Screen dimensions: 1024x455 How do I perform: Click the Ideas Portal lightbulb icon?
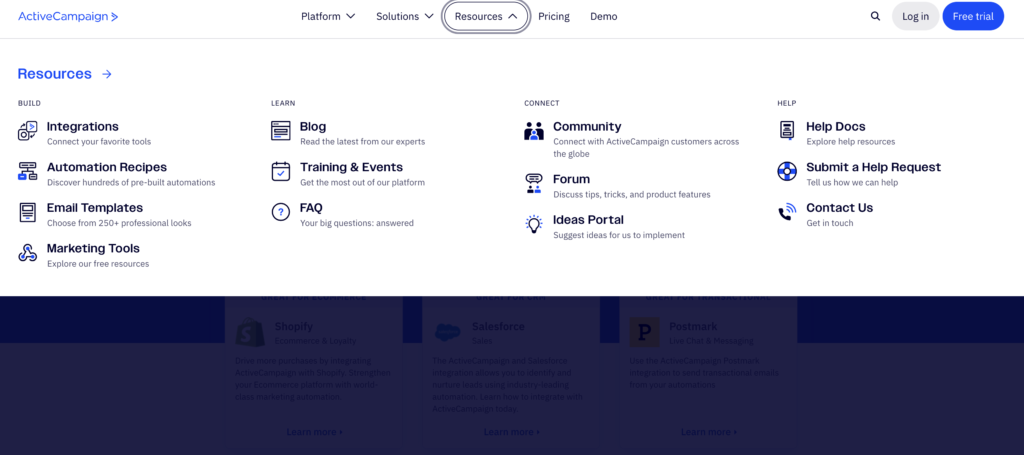pos(534,224)
